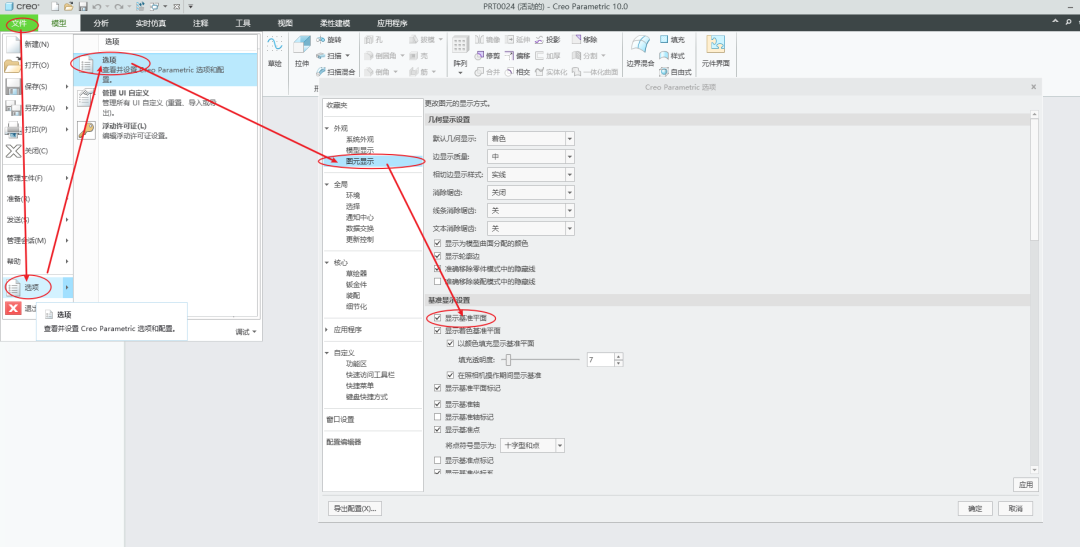The height and width of the screenshot is (547, 1080).
Task: Select the 偏移 offset tool
Action: (517, 56)
